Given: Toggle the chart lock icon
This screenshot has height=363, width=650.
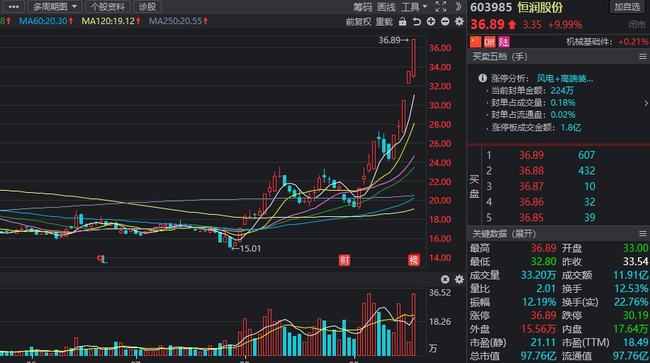Looking at the screenshot, I should point(403,22).
